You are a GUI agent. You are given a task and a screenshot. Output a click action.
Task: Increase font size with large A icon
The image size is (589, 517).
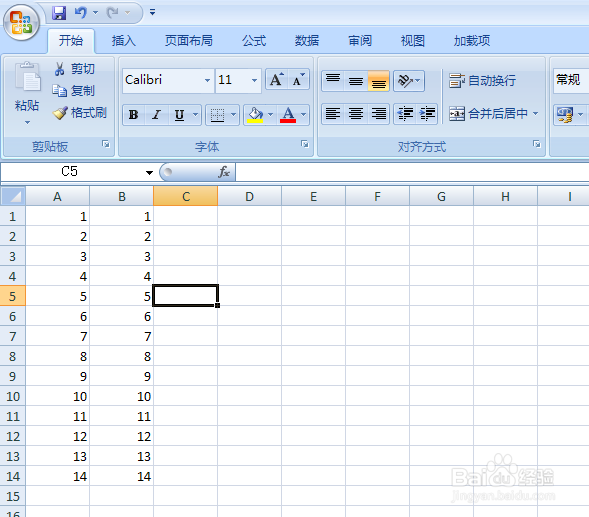(276, 79)
